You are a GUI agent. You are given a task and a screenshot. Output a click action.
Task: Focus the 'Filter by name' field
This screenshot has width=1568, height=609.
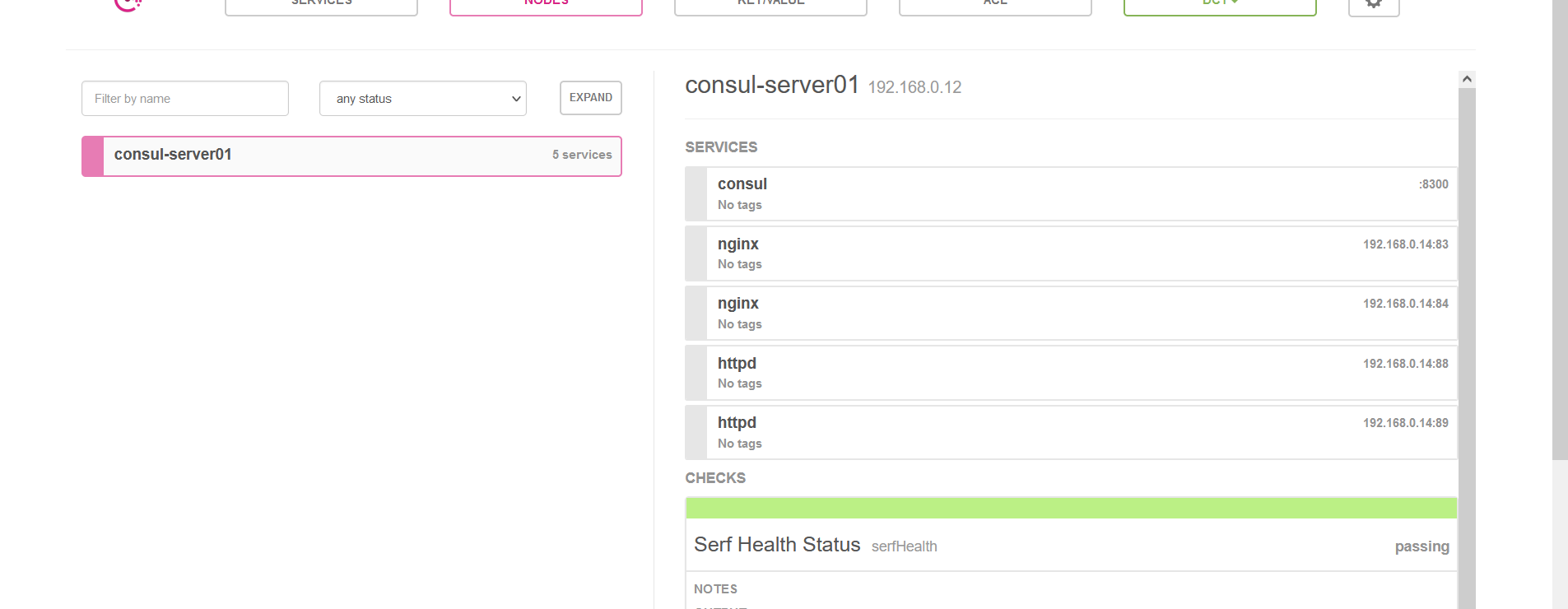[185, 99]
